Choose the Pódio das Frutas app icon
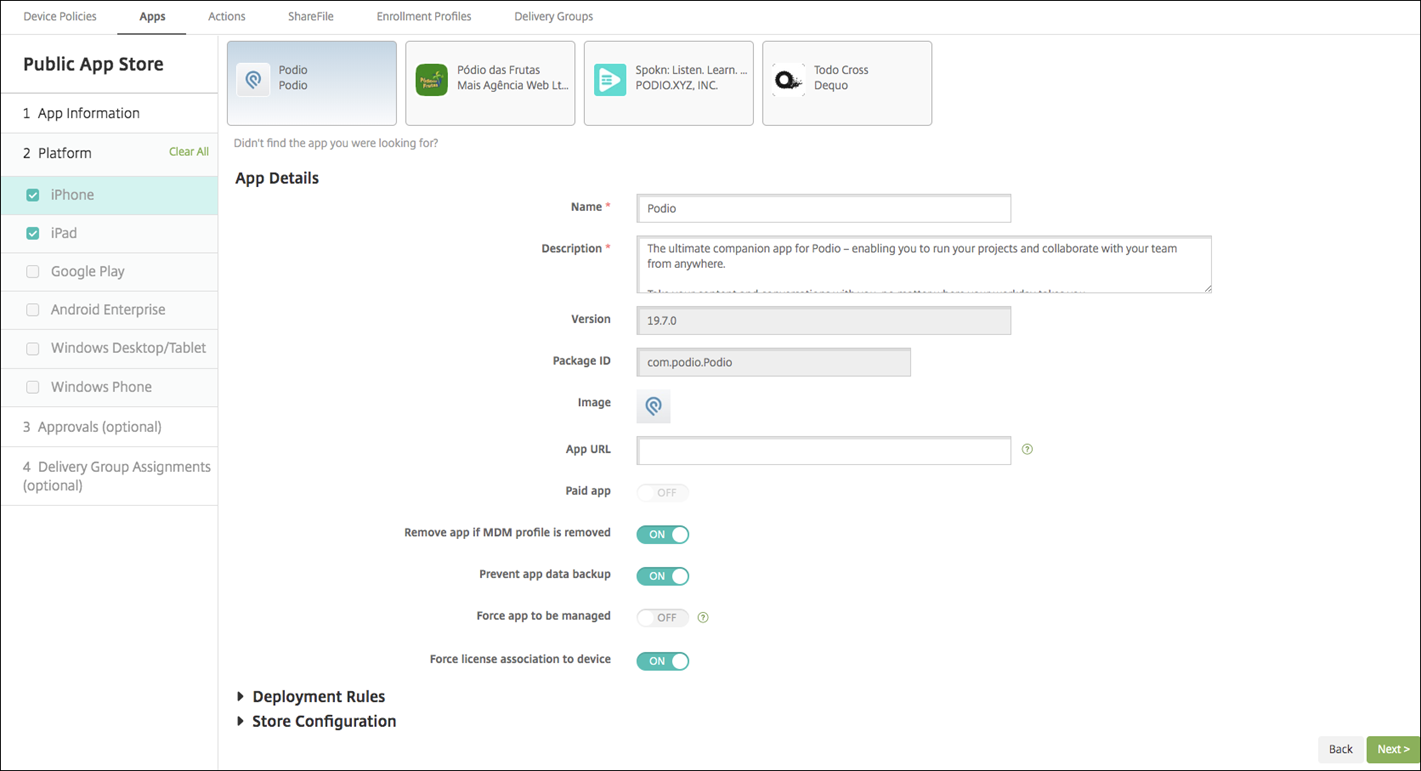 (x=432, y=79)
